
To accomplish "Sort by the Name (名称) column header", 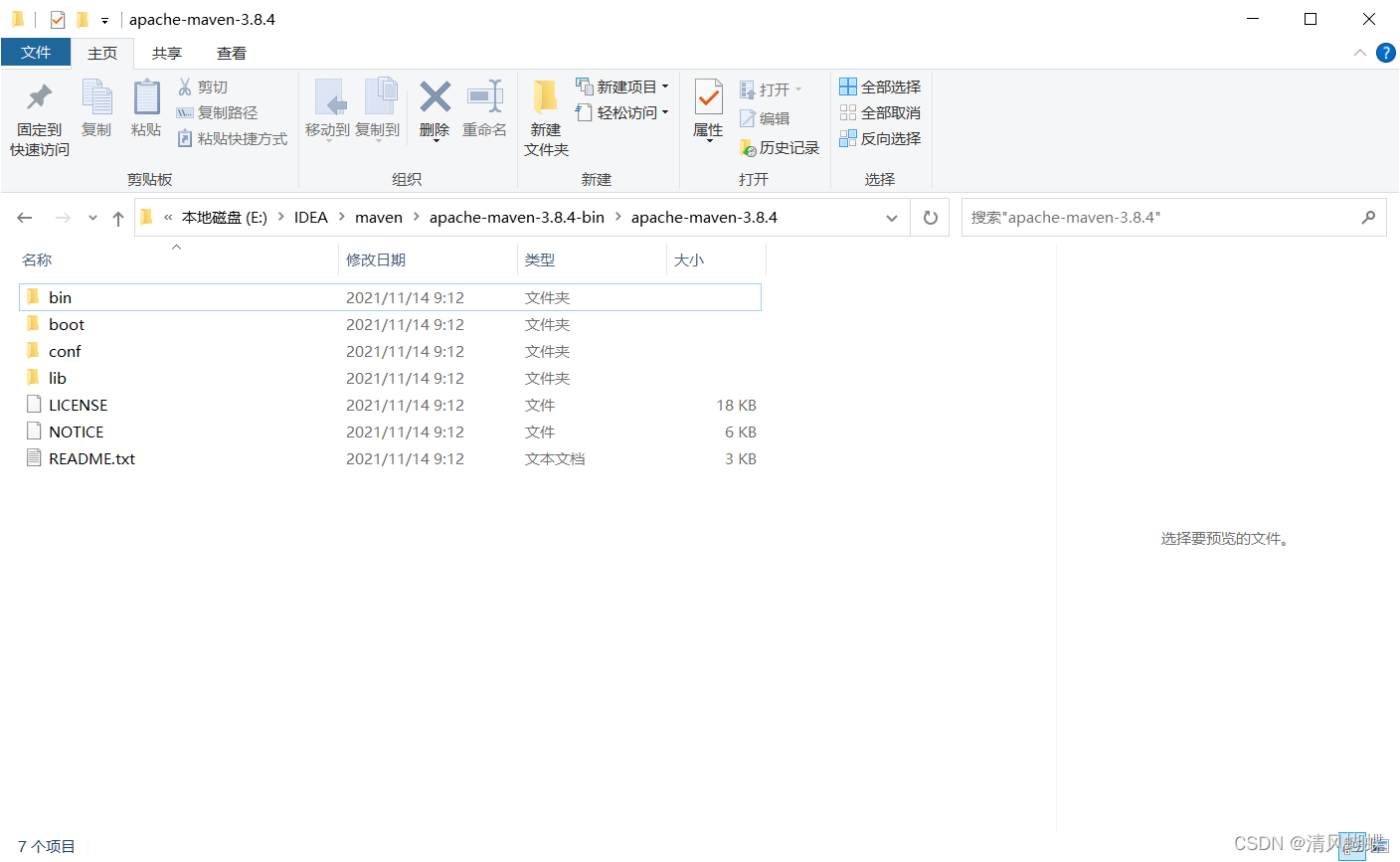I will click(x=37, y=259).
